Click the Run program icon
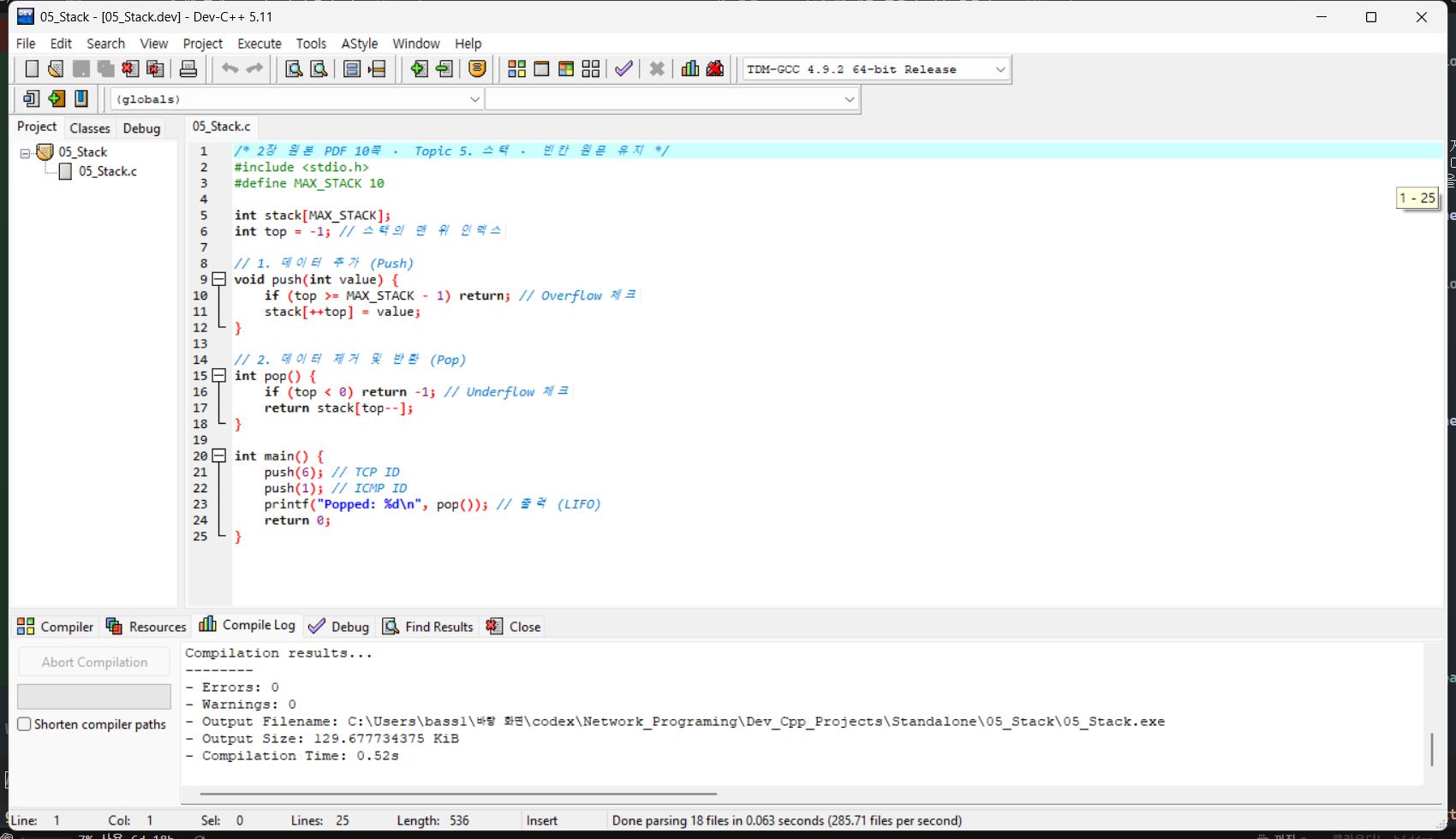1456x839 pixels. pyautogui.click(x=541, y=69)
